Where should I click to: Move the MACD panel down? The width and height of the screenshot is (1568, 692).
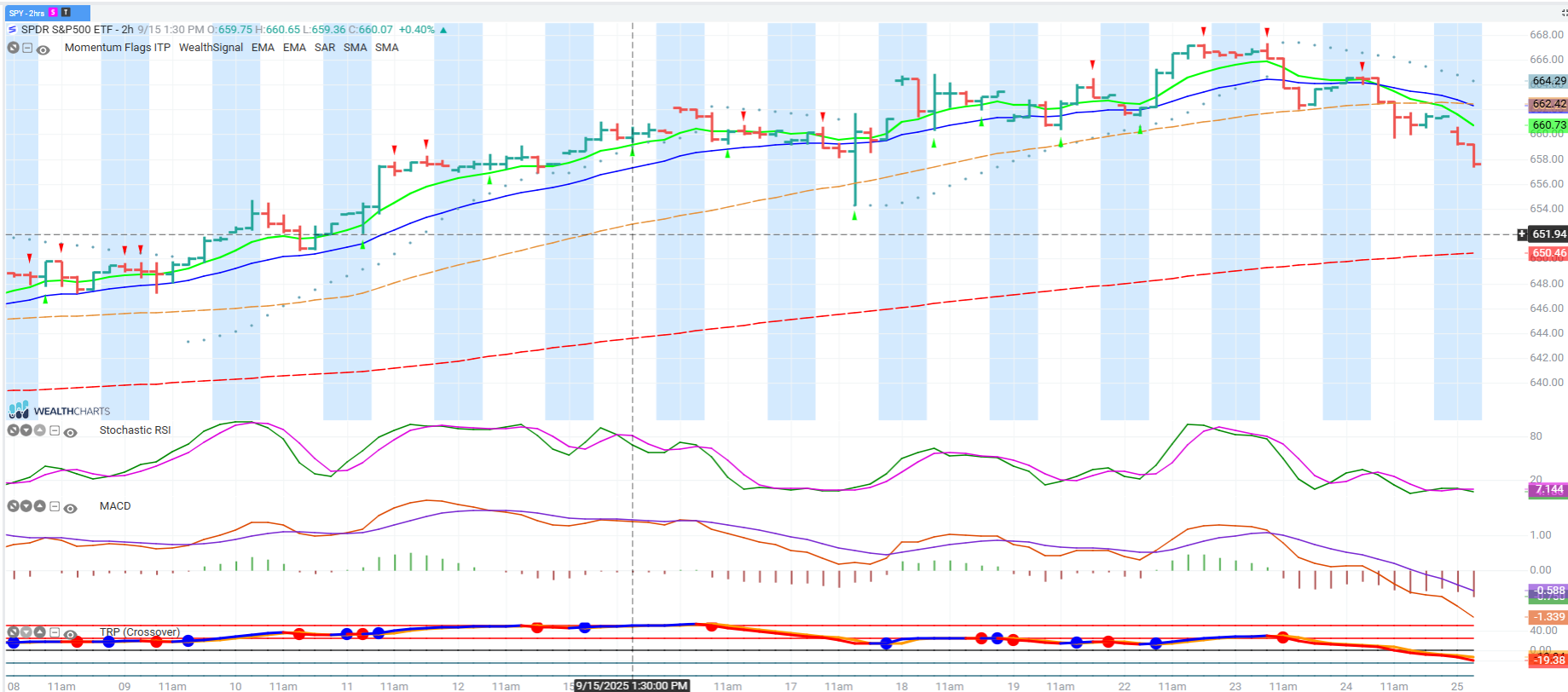[x=26, y=506]
